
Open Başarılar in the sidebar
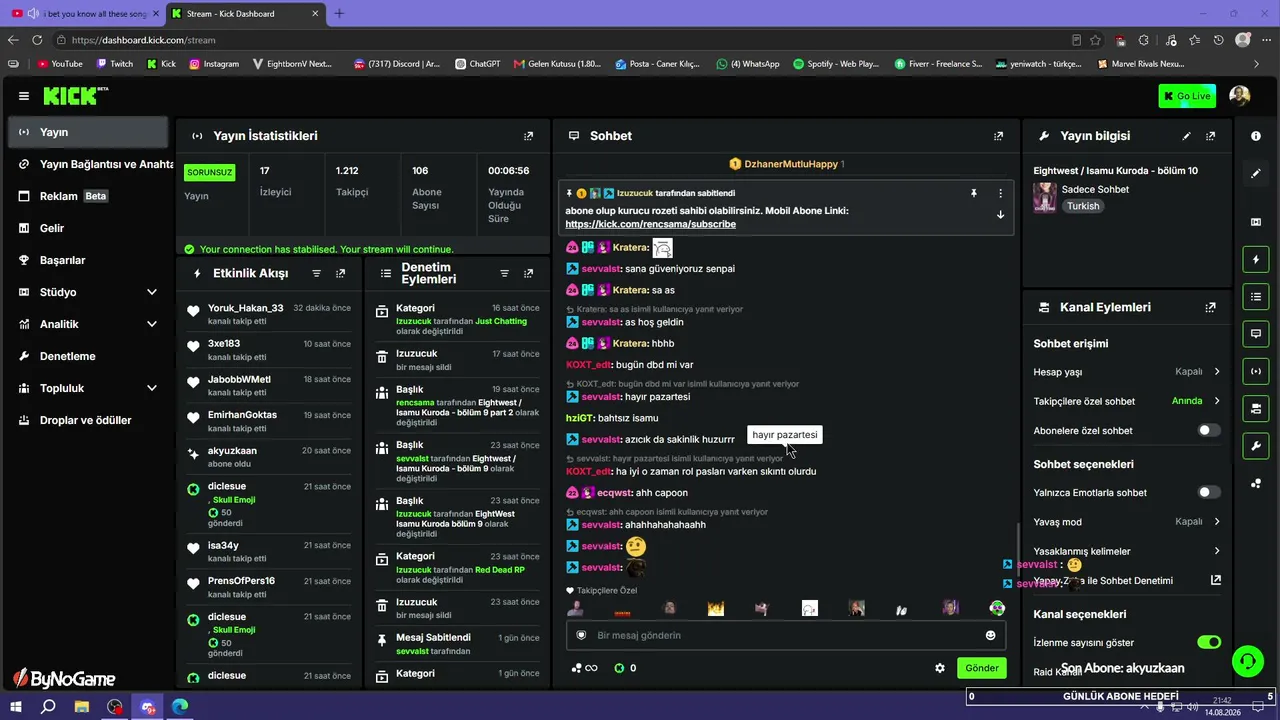pos(88,260)
